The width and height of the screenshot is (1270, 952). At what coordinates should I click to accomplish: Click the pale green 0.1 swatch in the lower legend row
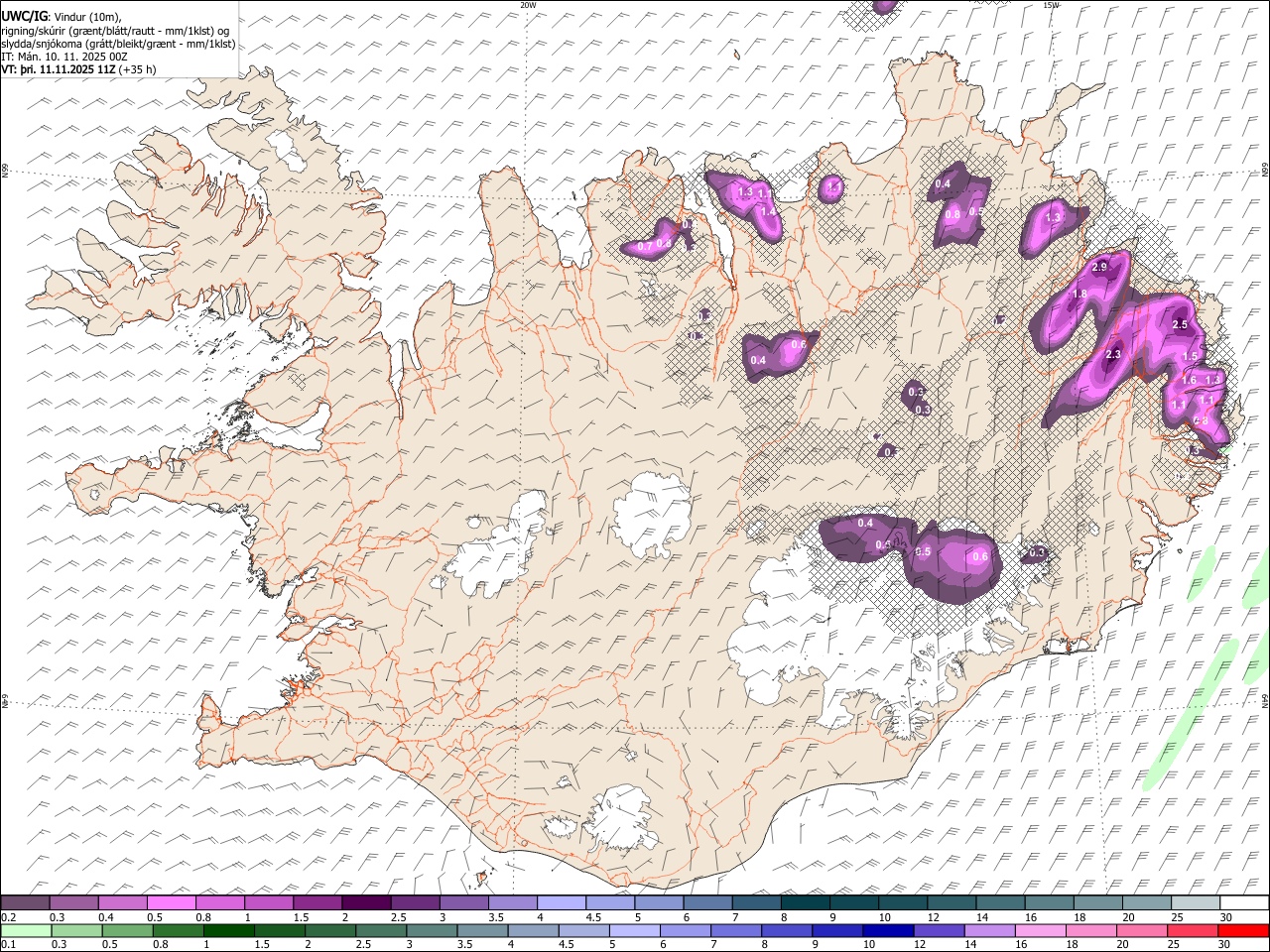[26, 930]
